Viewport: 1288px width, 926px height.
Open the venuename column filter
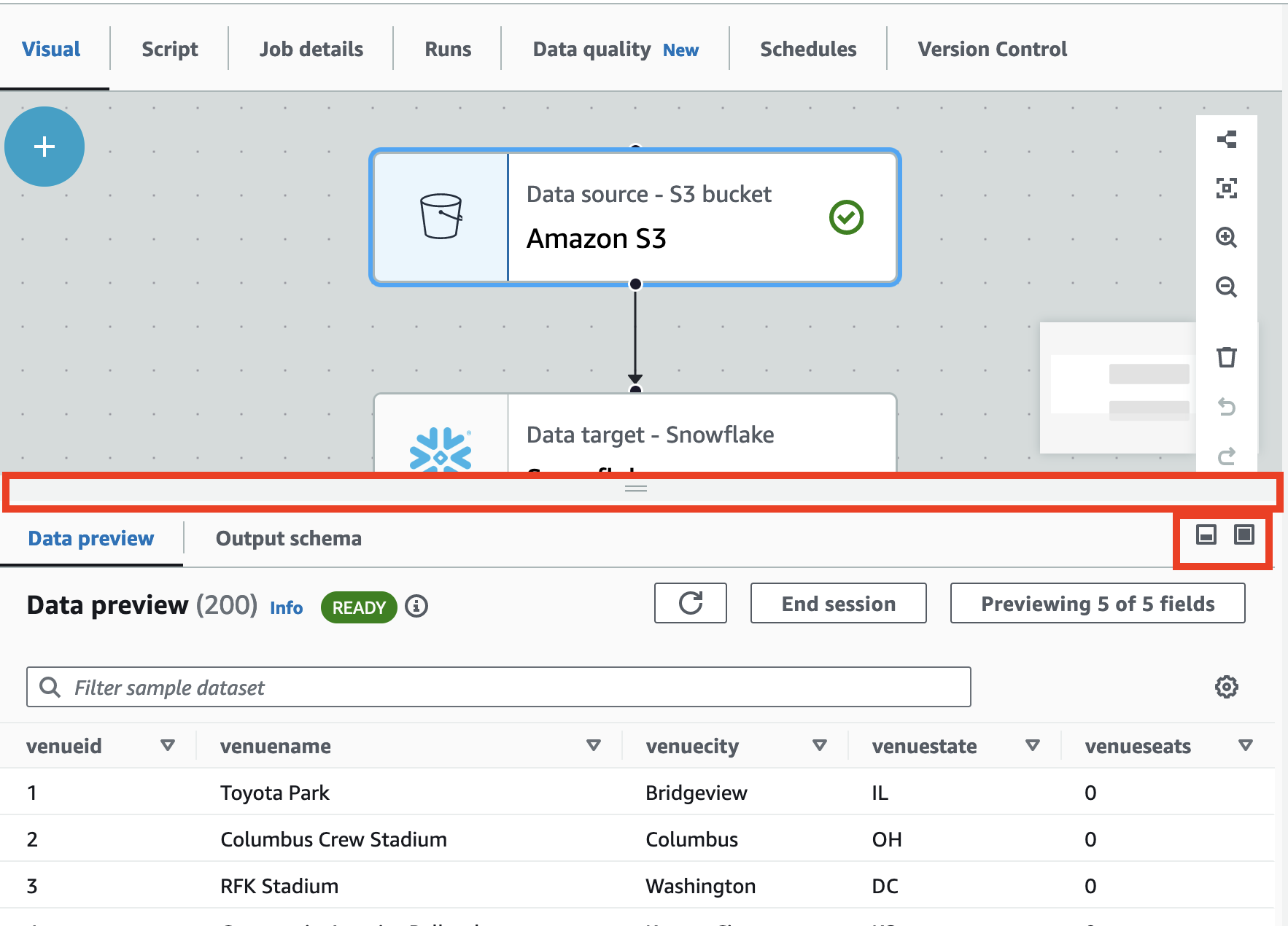tap(593, 745)
